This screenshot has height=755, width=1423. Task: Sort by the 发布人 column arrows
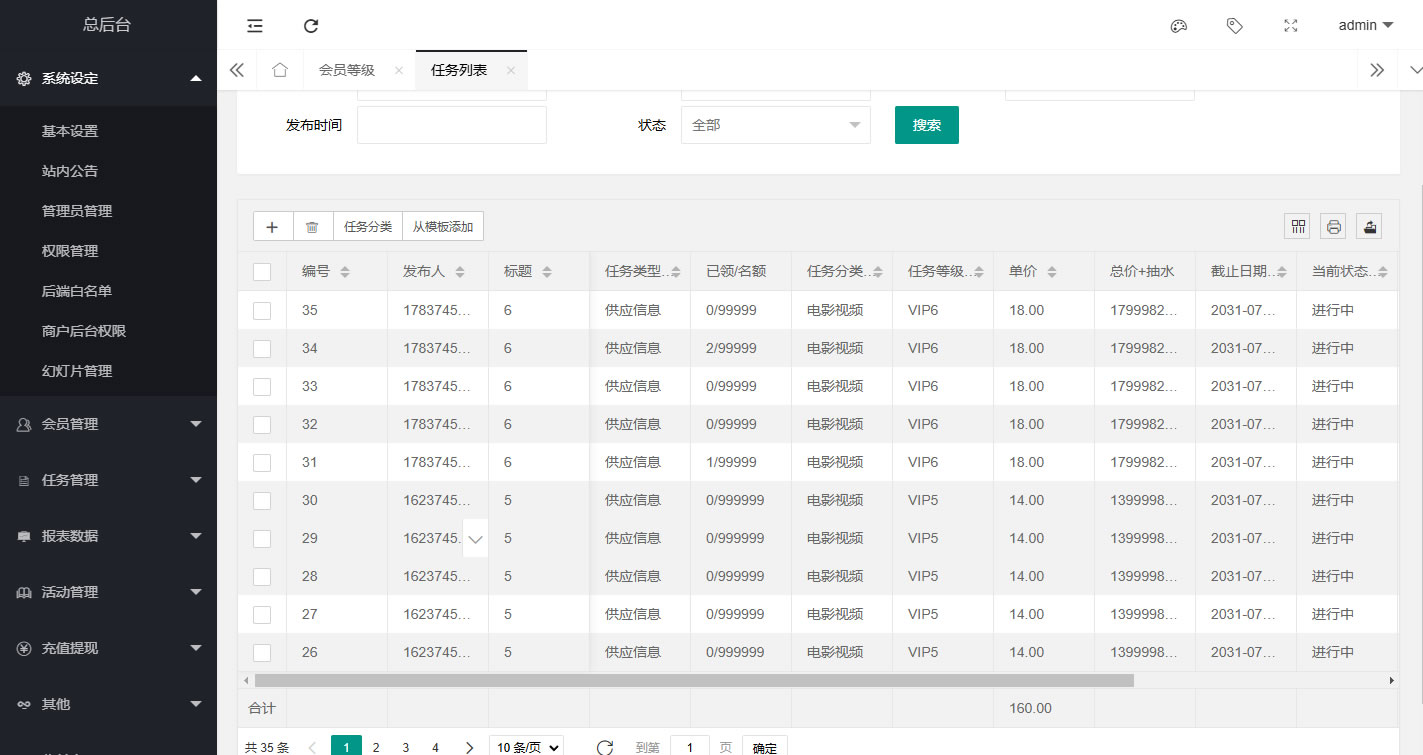click(x=460, y=272)
